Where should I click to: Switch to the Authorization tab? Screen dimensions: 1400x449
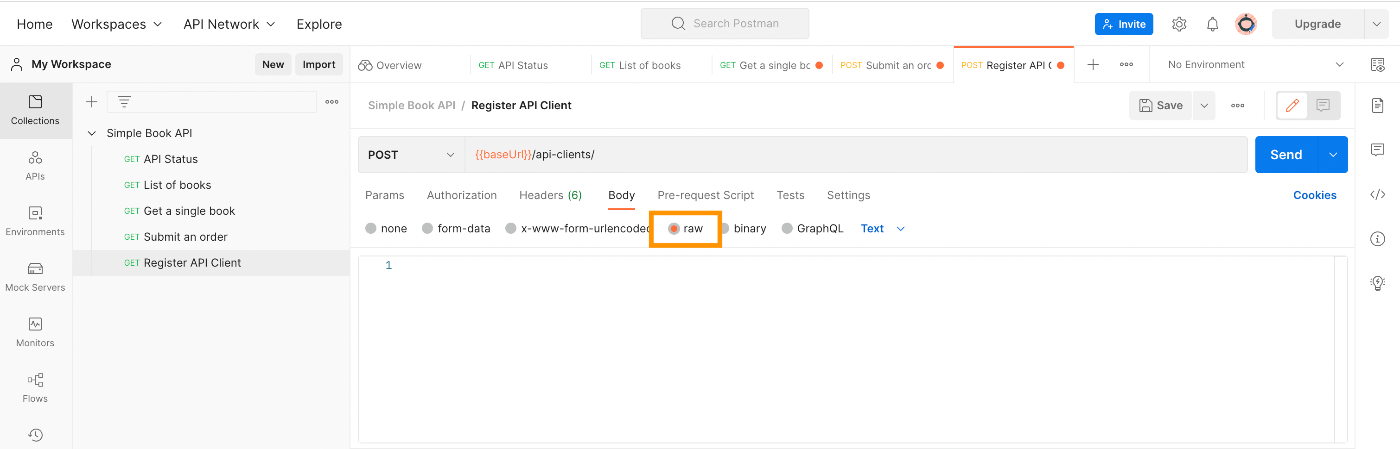(461, 195)
